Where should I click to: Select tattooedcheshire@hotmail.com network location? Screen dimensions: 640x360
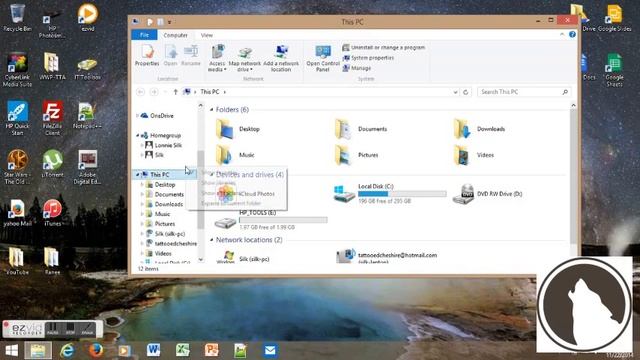point(386,257)
